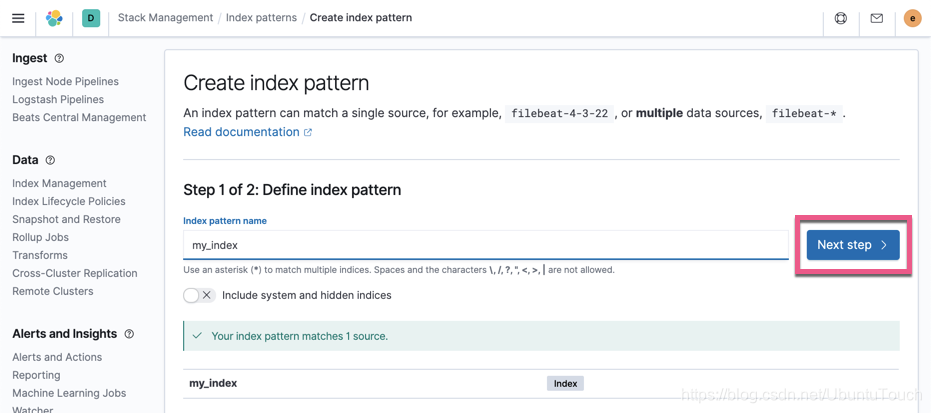
Task: Click the Data section help icon
Action: [x=50, y=160]
